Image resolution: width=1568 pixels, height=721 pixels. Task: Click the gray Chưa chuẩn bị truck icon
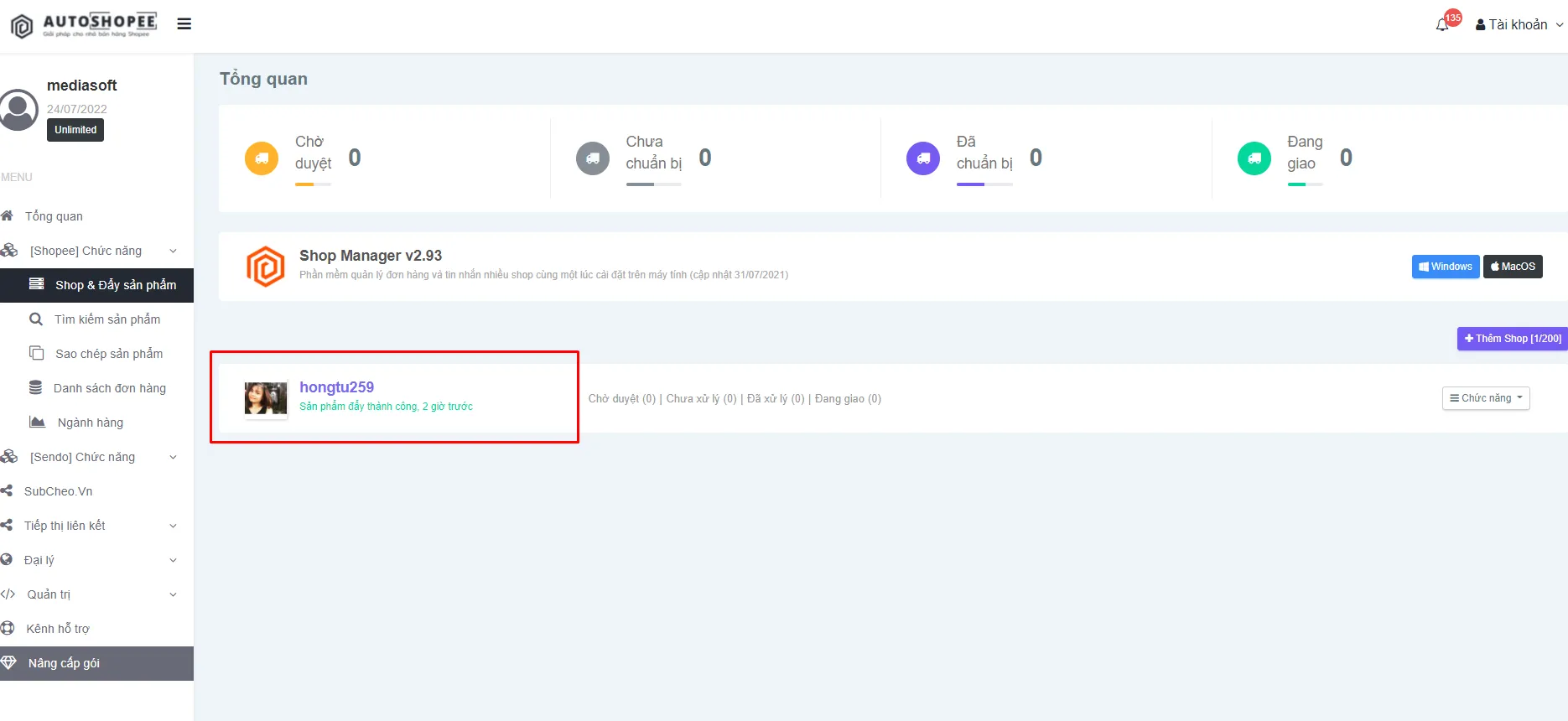point(593,158)
